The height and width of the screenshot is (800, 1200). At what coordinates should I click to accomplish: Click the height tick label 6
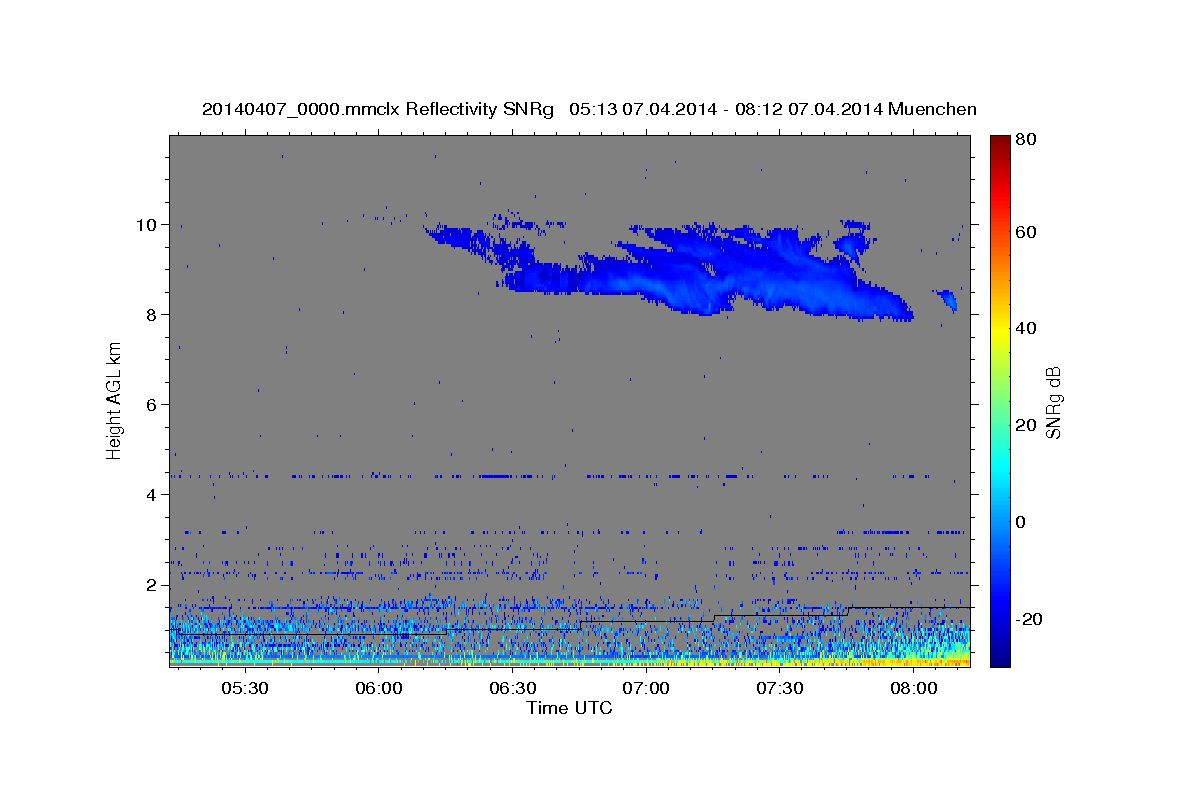[153, 404]
